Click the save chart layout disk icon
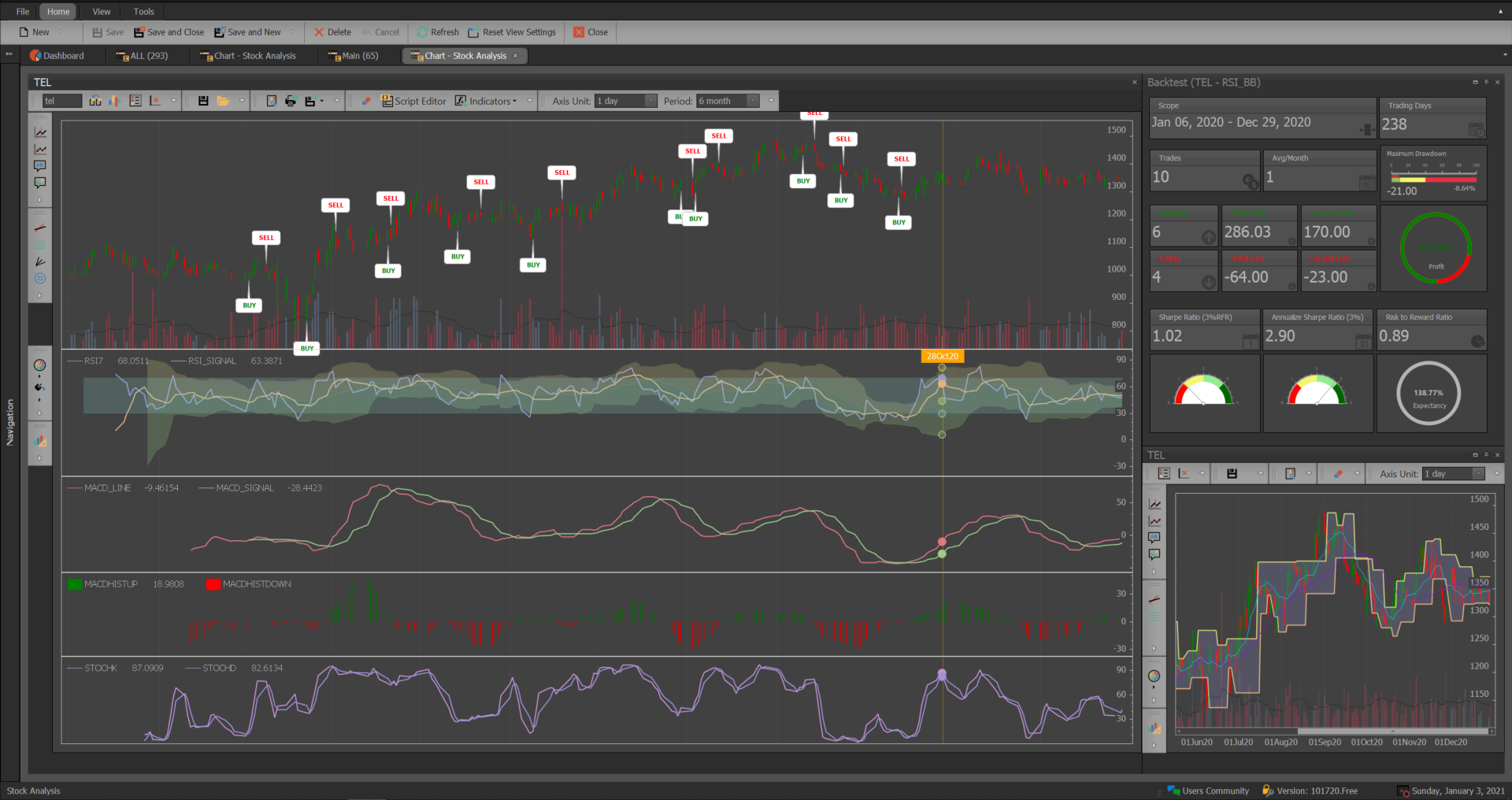 click(203, 101)
